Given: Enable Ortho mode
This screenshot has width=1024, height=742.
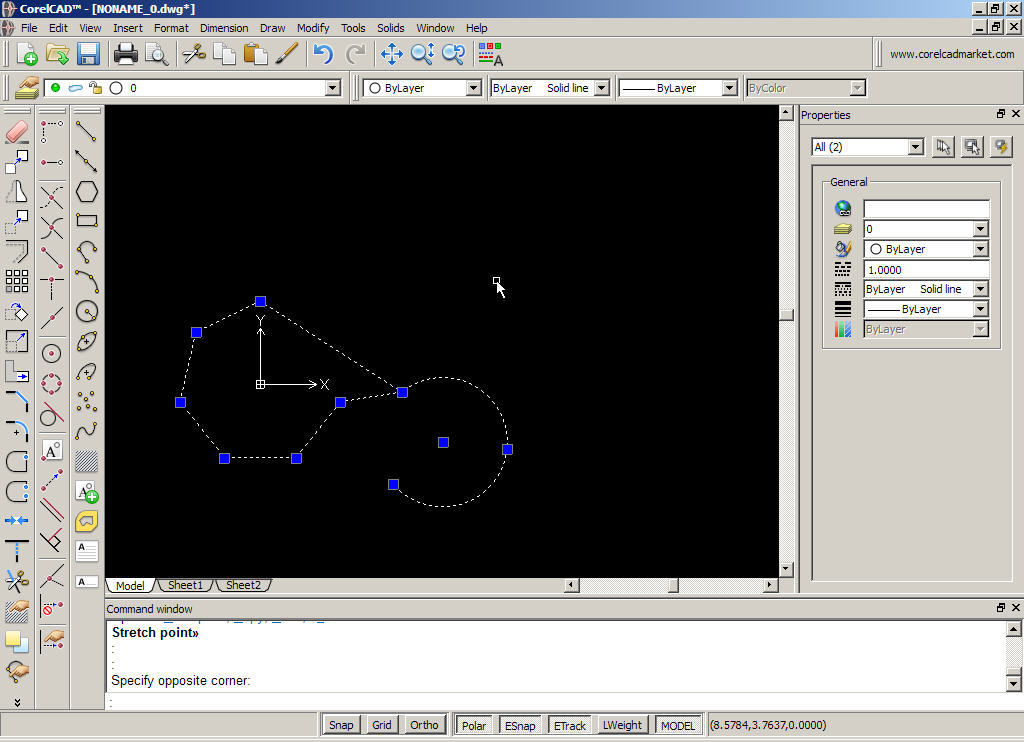Looking at the screenshot, I should [x=423, y=724].
